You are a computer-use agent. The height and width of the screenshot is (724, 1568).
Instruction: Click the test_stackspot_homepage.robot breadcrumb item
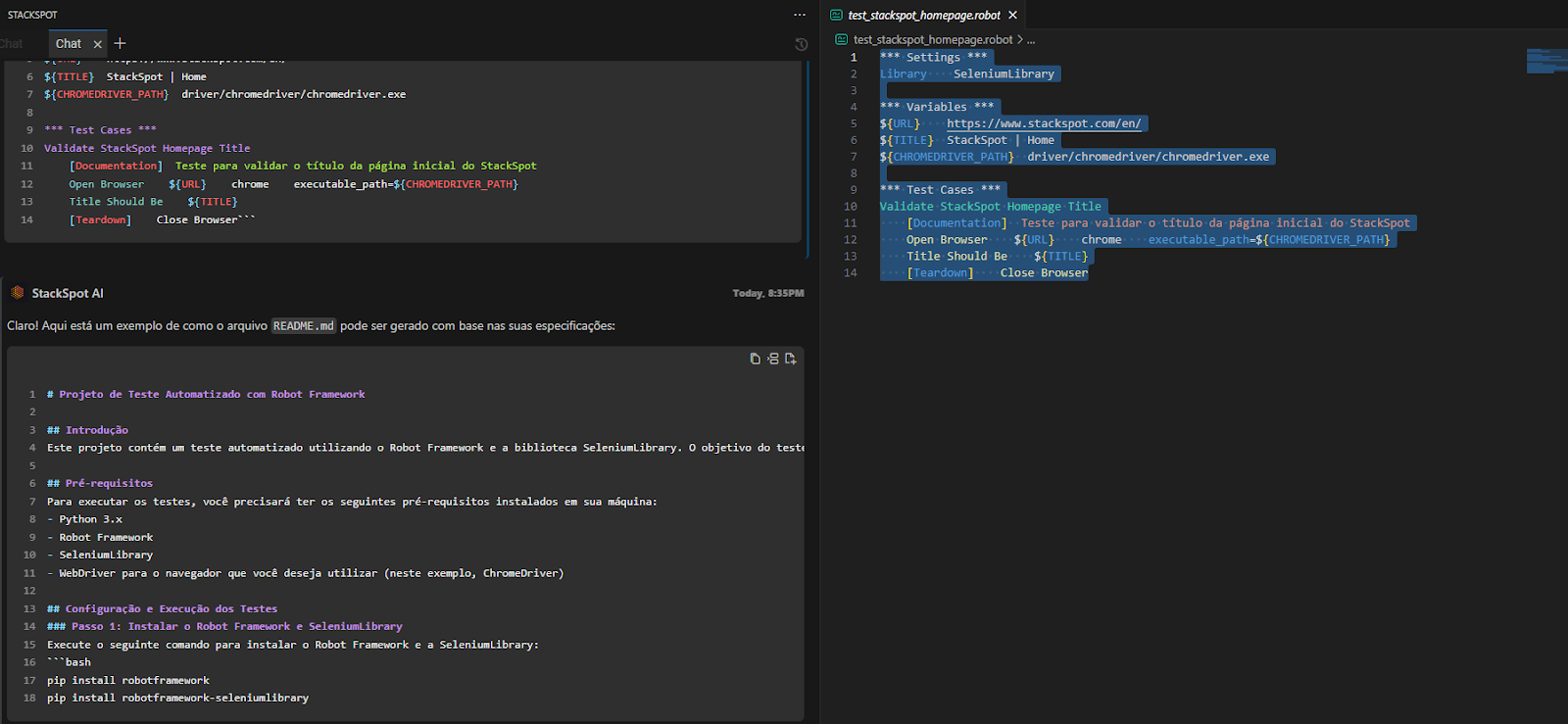tap(933, 40)
